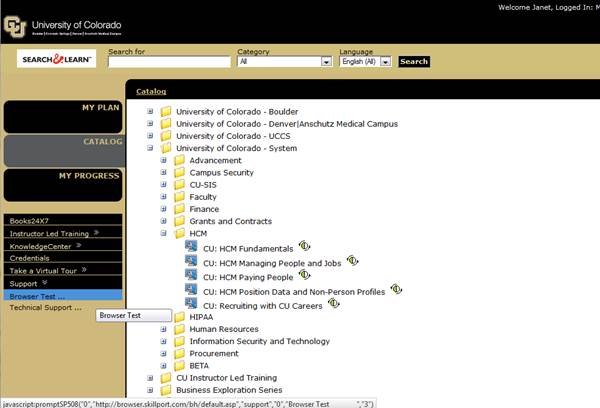Open the Boulder folder icon

[x=166, y=111]
